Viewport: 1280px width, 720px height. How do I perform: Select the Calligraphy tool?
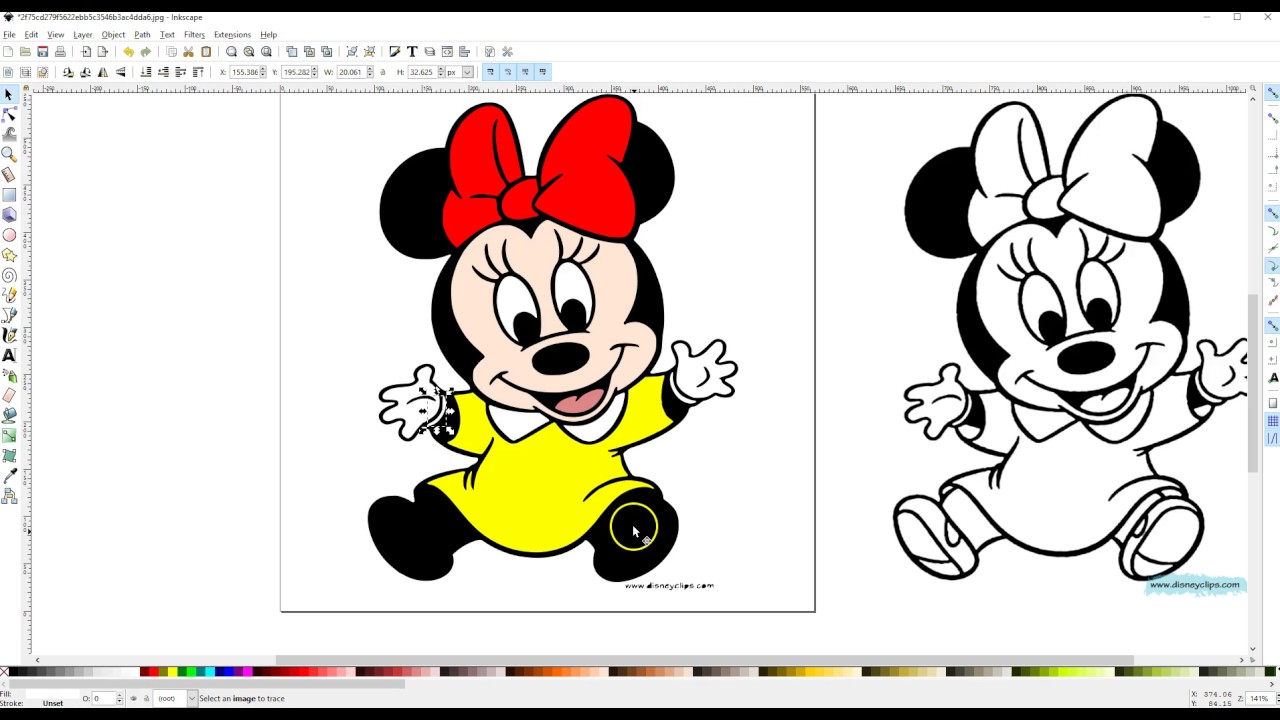pyautogui.click(x=9, y=336)
